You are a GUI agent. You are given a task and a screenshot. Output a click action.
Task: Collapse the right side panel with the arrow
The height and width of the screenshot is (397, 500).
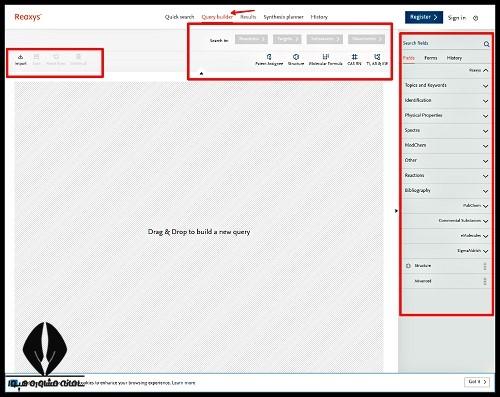pos(396,211)
